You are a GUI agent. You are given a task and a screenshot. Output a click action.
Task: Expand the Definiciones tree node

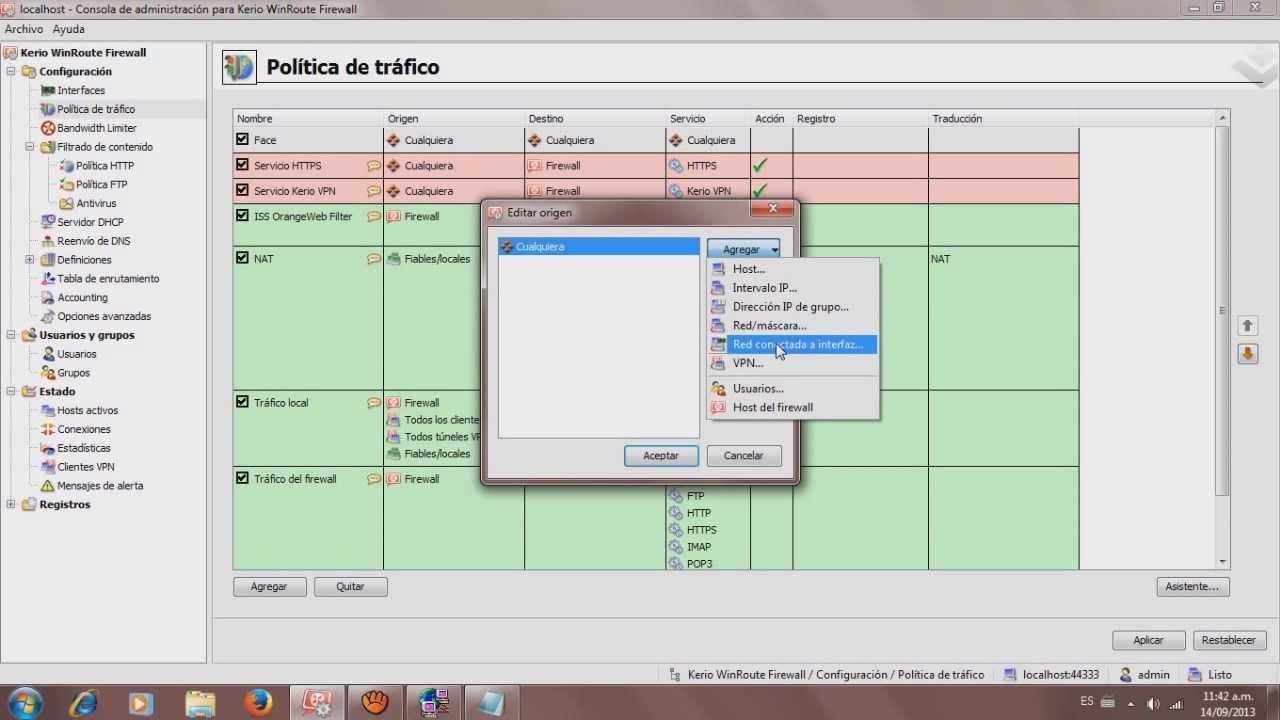pos(30,260)
